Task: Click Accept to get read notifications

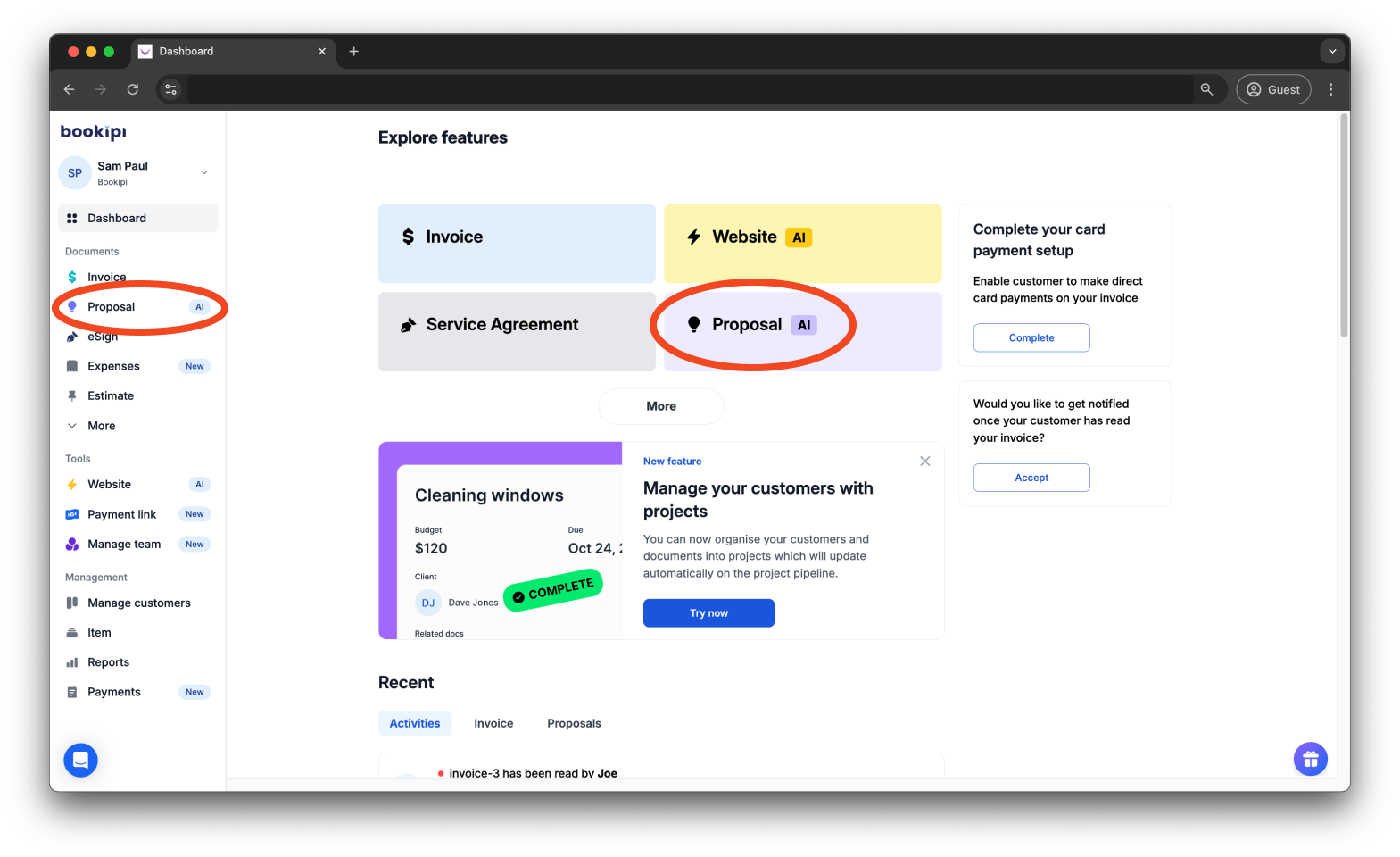Action: pos(1031,478)
